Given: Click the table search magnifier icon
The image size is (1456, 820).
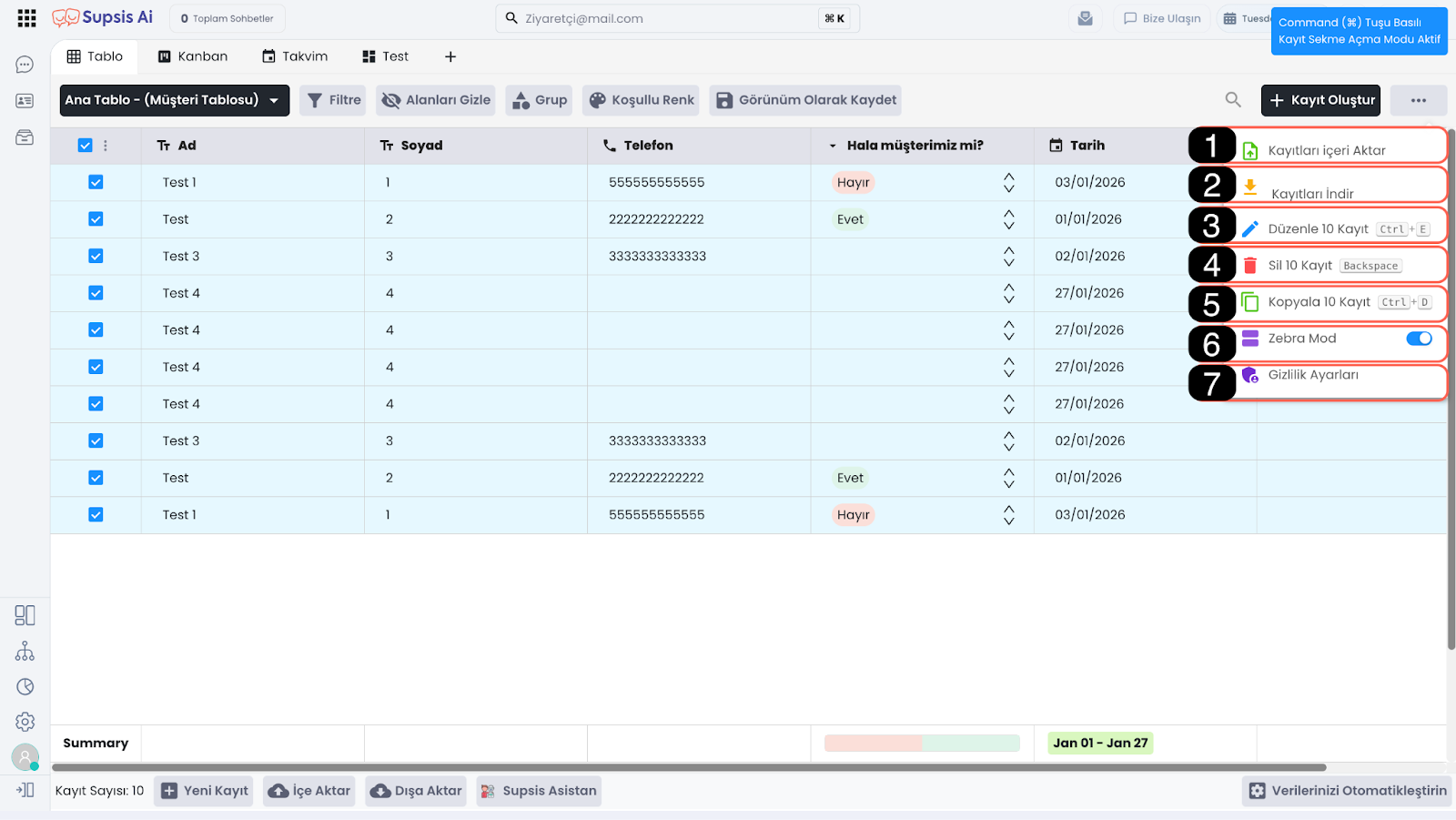Looking at the screenshot, I should tap(1233, 100).
